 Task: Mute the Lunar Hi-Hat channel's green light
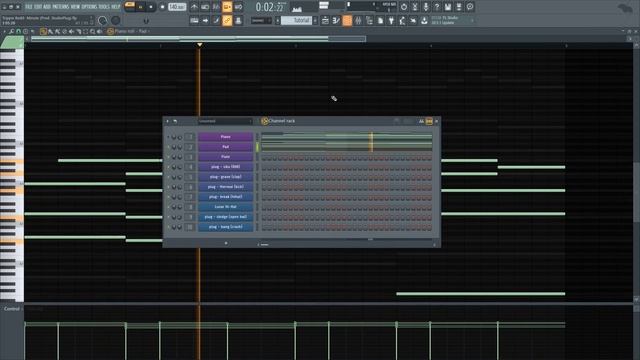[168, 207]
